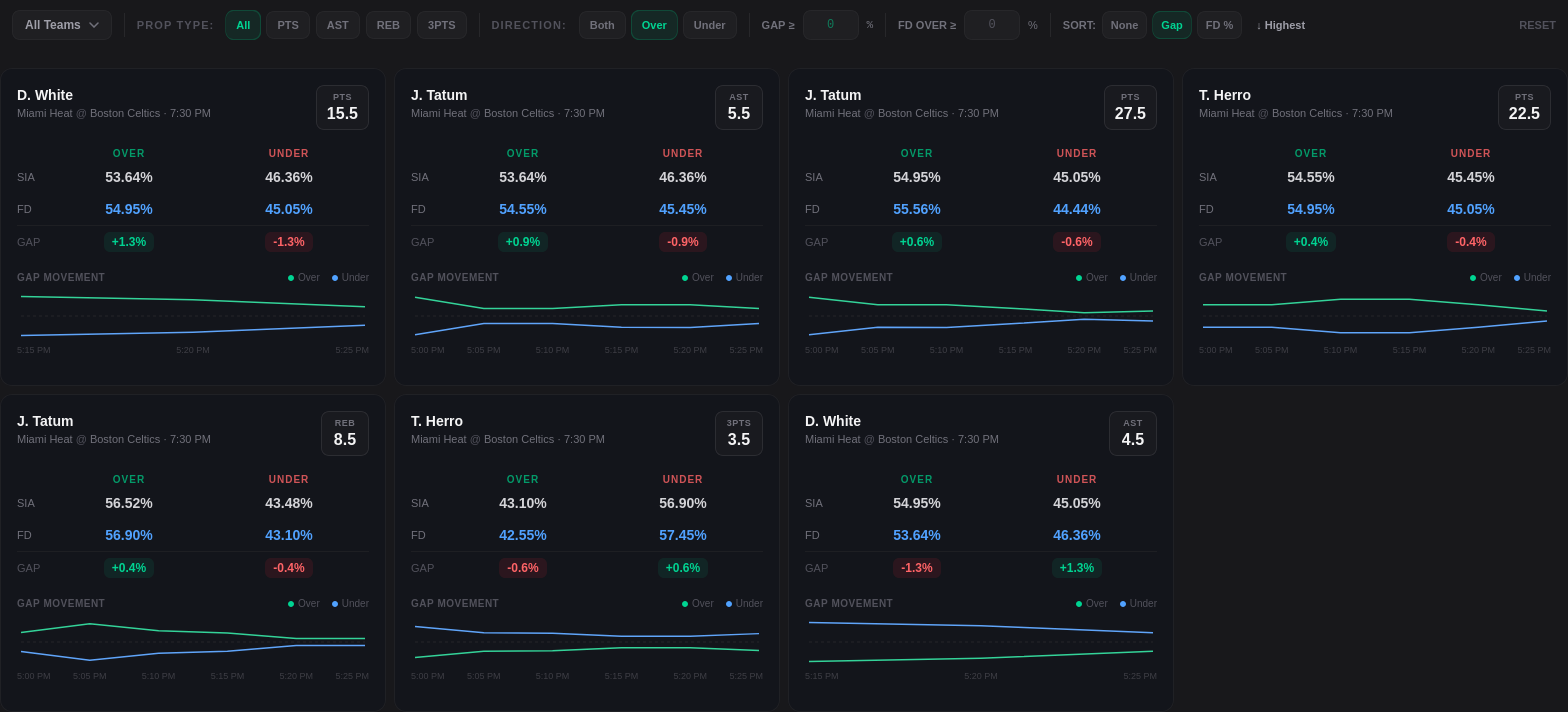Click the J. Tatum REB 8.5 badge
This screenshot has width=1568, height=712.
[345, 433]
